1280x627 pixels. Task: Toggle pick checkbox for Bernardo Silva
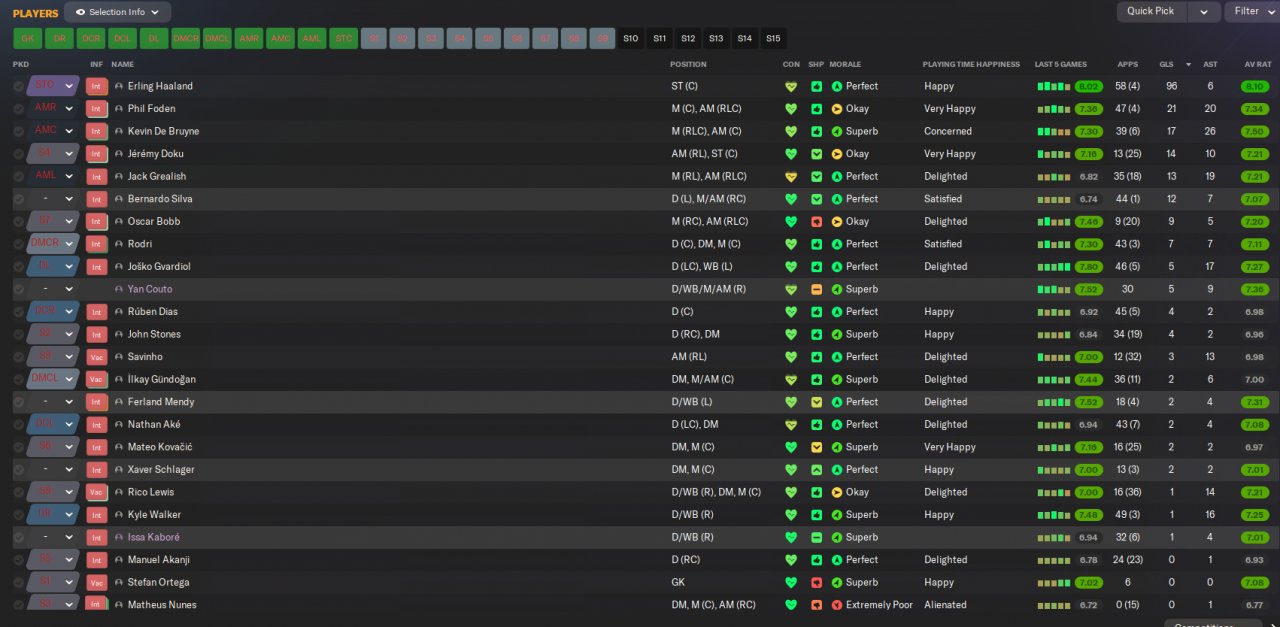pyautogui.click(x=19, y=199)
